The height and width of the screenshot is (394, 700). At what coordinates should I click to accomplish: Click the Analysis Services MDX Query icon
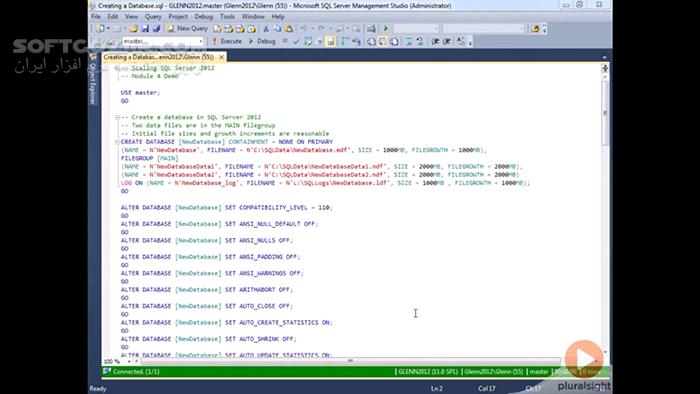click(x=229, y=29)
